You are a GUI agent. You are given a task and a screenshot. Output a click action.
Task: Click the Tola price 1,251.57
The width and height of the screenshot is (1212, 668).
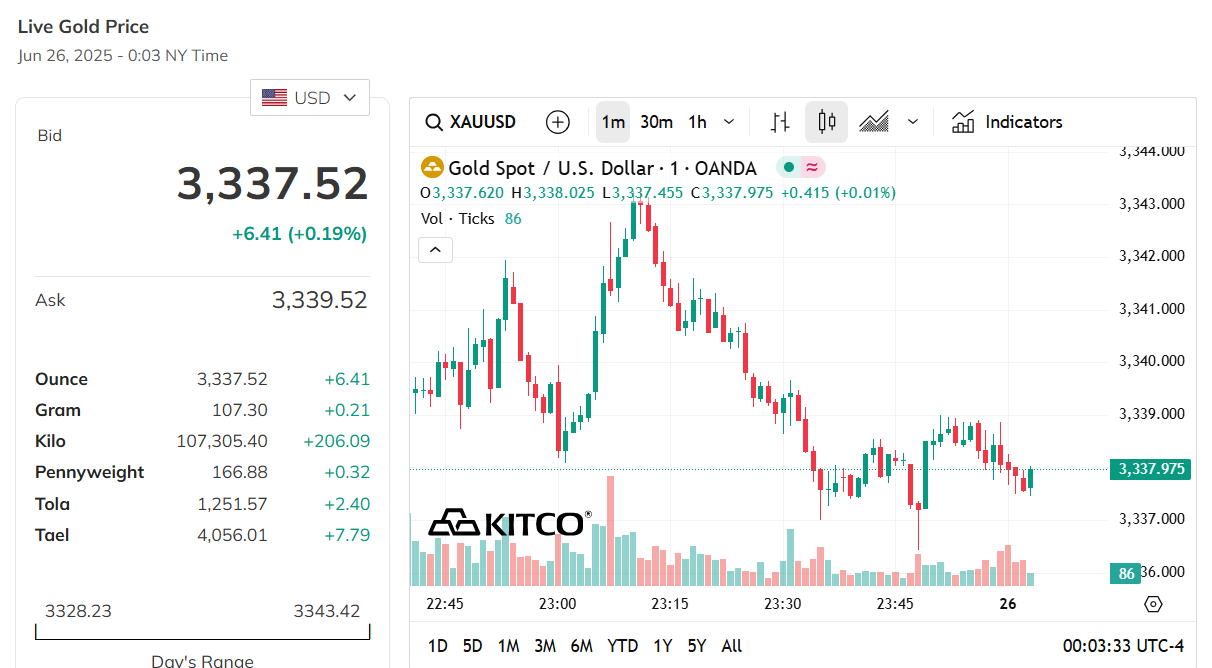pos(234,504)
